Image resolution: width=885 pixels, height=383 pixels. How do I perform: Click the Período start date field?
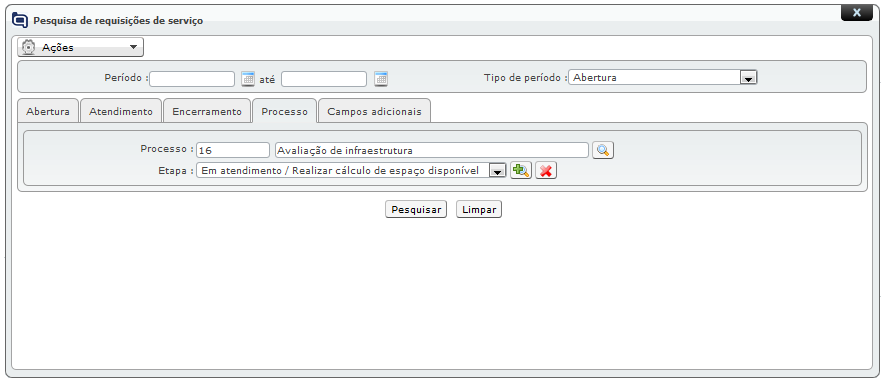[192, 78]
